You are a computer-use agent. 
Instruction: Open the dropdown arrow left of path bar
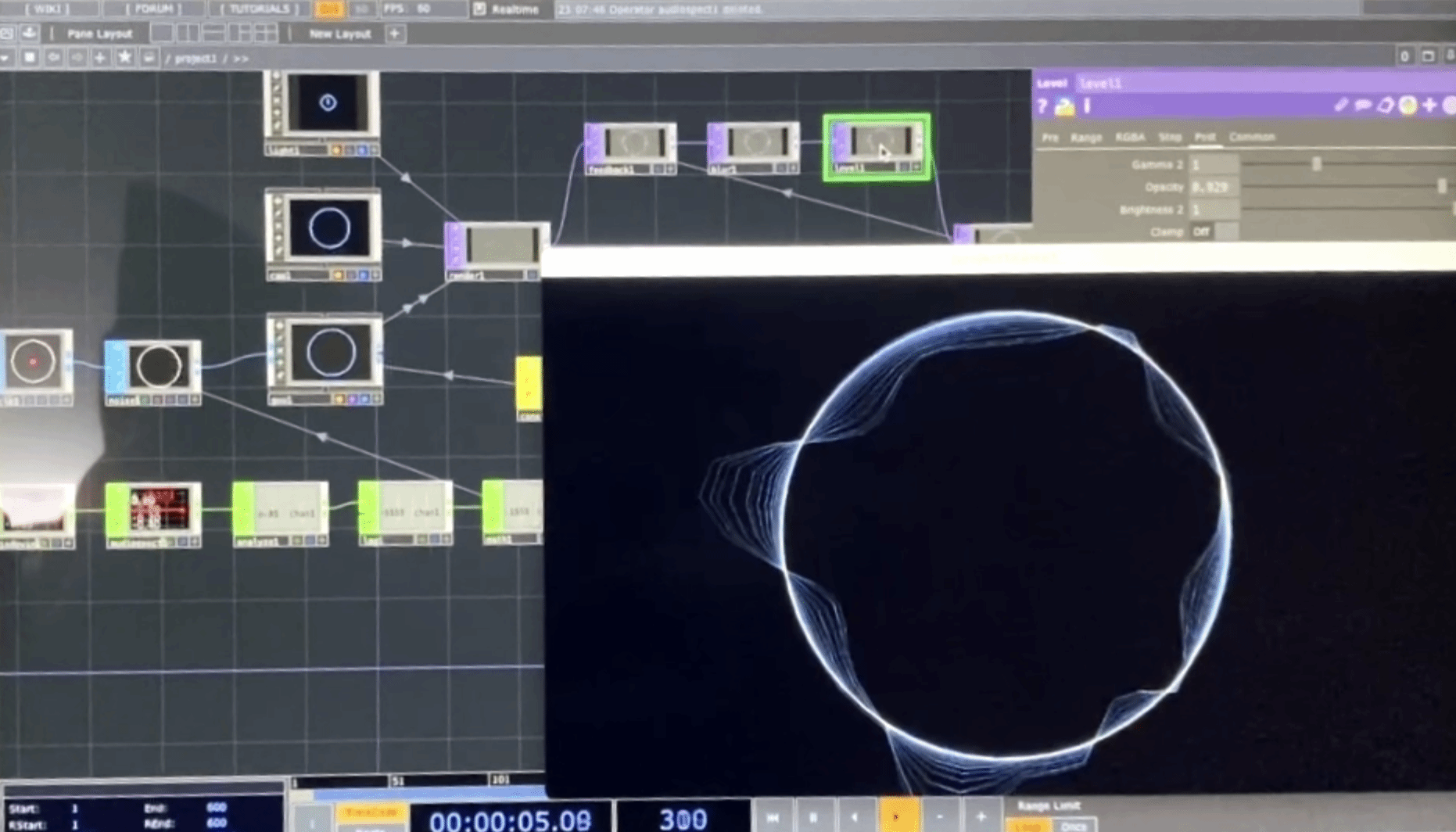click(6, 58)
